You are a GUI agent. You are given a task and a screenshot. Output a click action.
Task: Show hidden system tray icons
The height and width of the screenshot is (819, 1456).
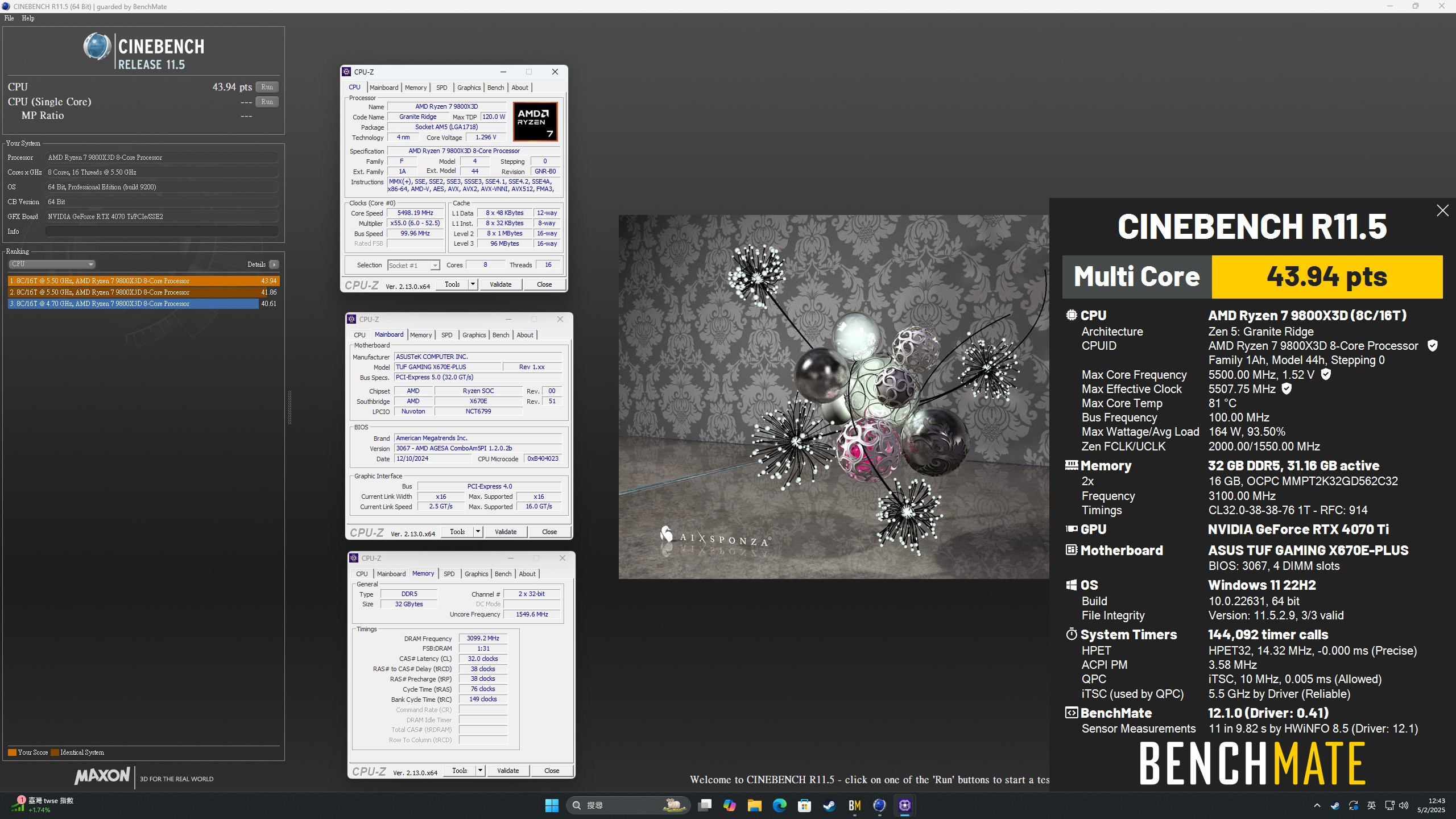pos(1317,805)
